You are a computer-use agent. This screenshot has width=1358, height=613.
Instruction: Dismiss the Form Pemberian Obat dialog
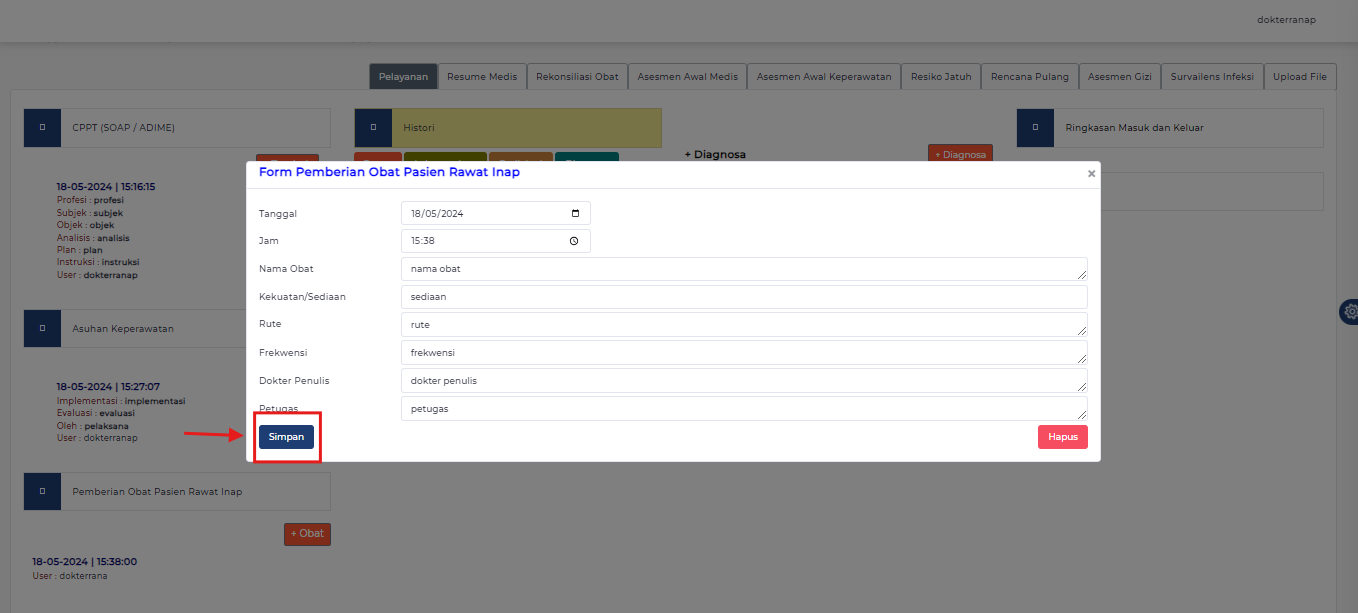pos(1091,172)
